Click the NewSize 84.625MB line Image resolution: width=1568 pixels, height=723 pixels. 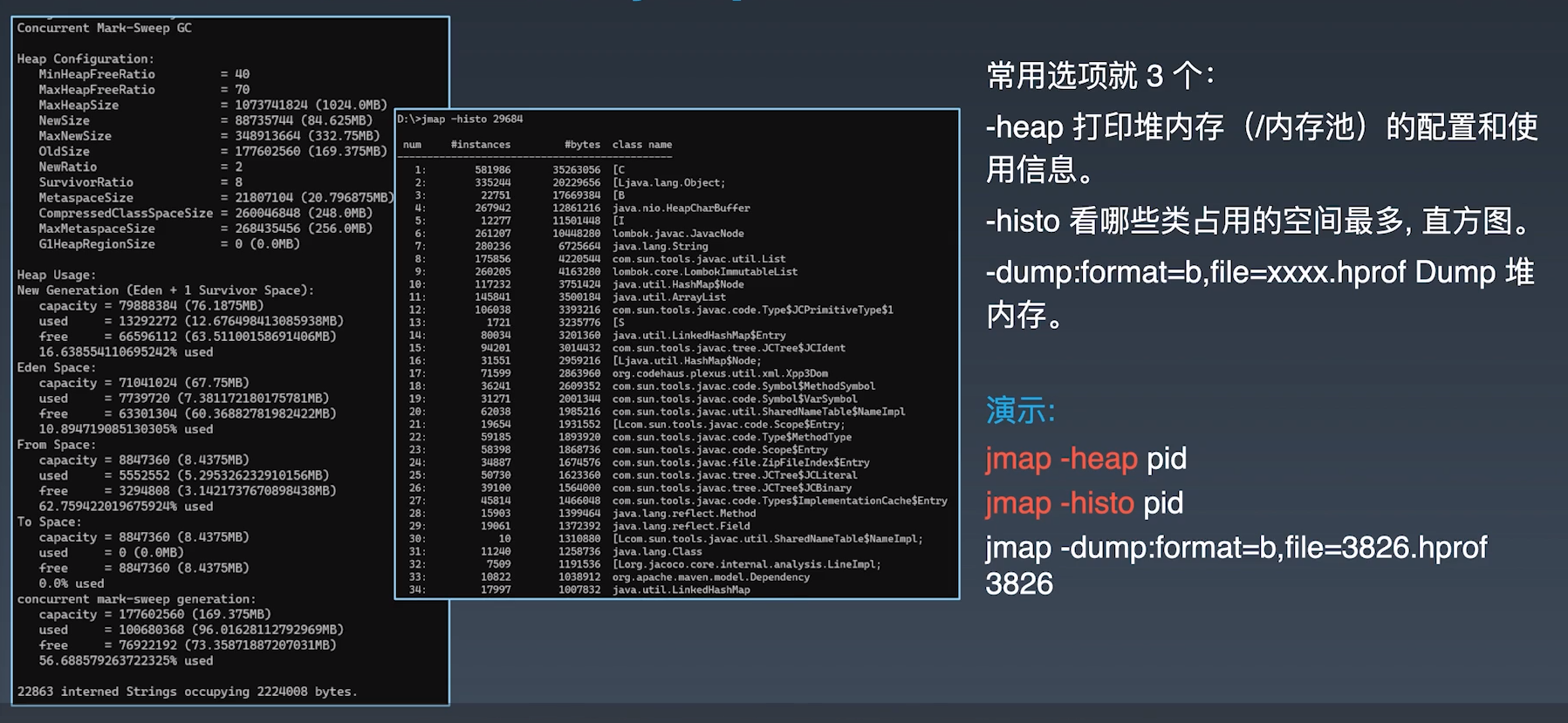205,120
